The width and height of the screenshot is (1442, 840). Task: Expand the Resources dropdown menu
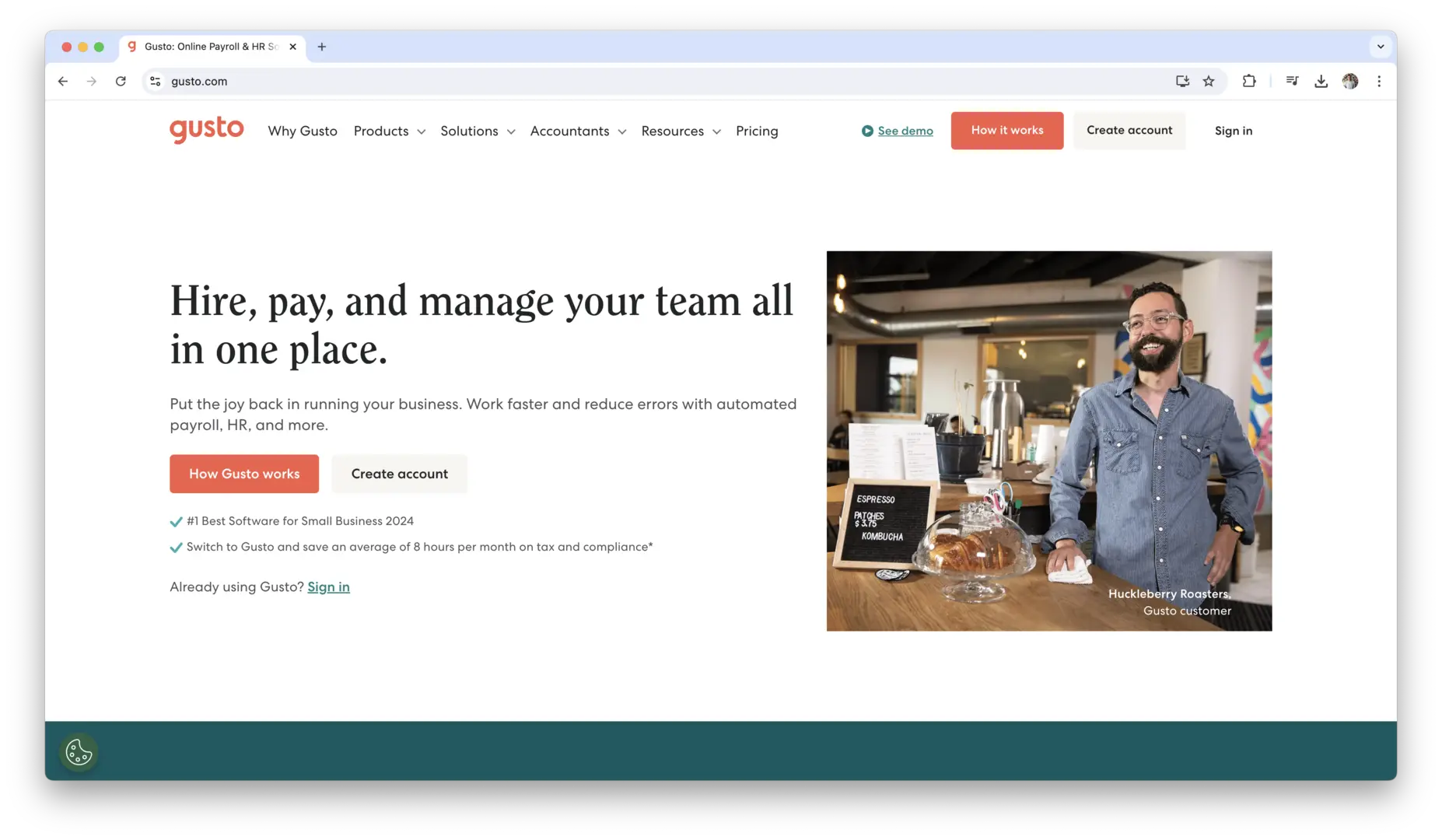click(x=681, y=131)
